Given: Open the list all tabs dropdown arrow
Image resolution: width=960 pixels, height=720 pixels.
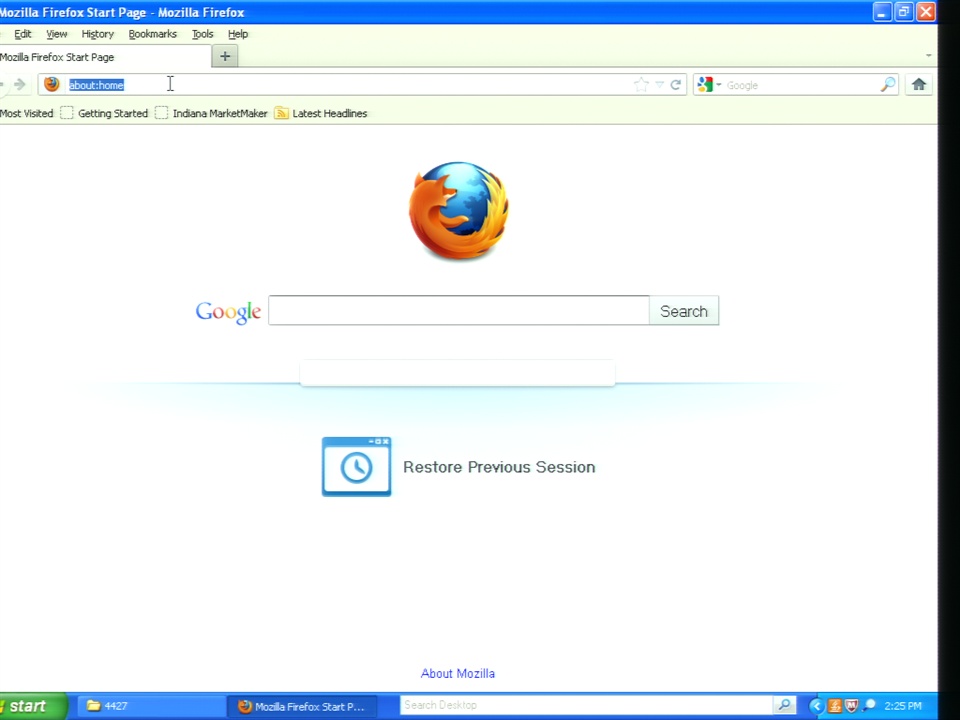Looking at the screenshot, I should (928, 56).
